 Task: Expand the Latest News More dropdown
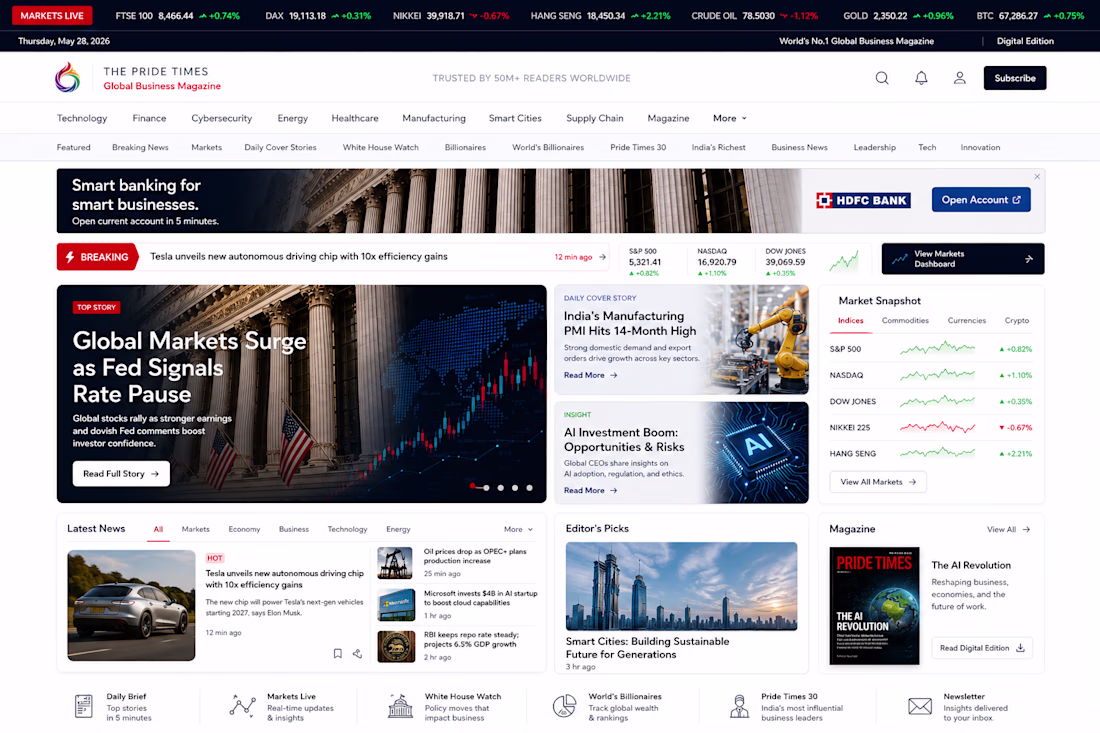[x=518, y=530]
